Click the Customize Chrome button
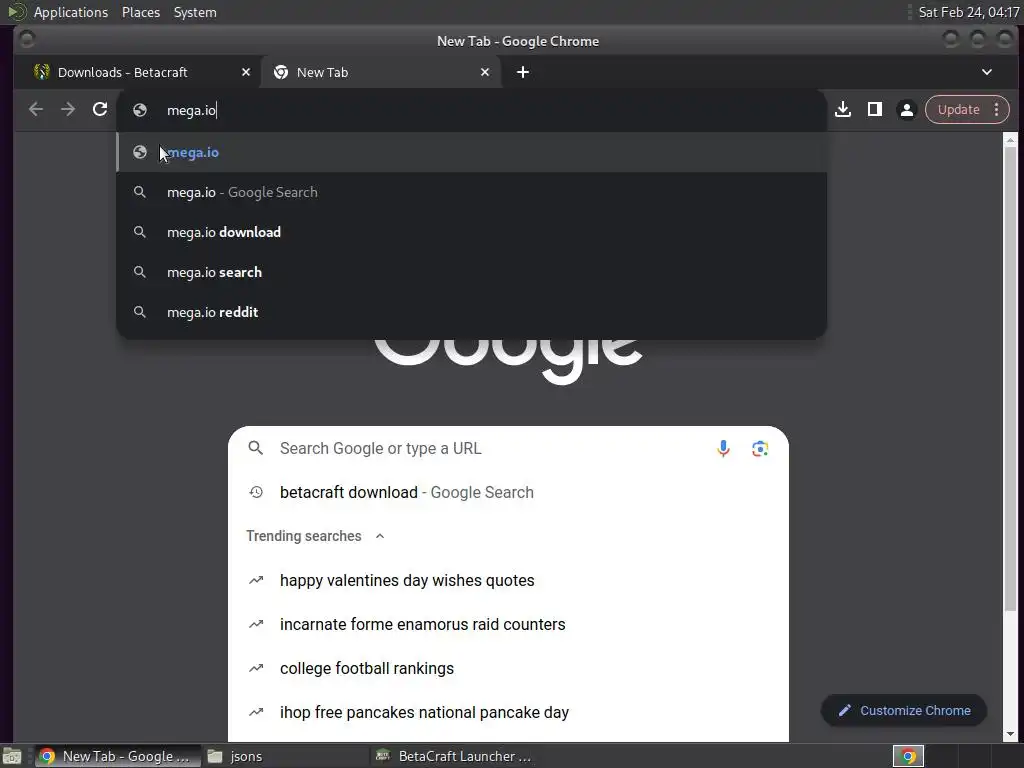 coord(904,710)
